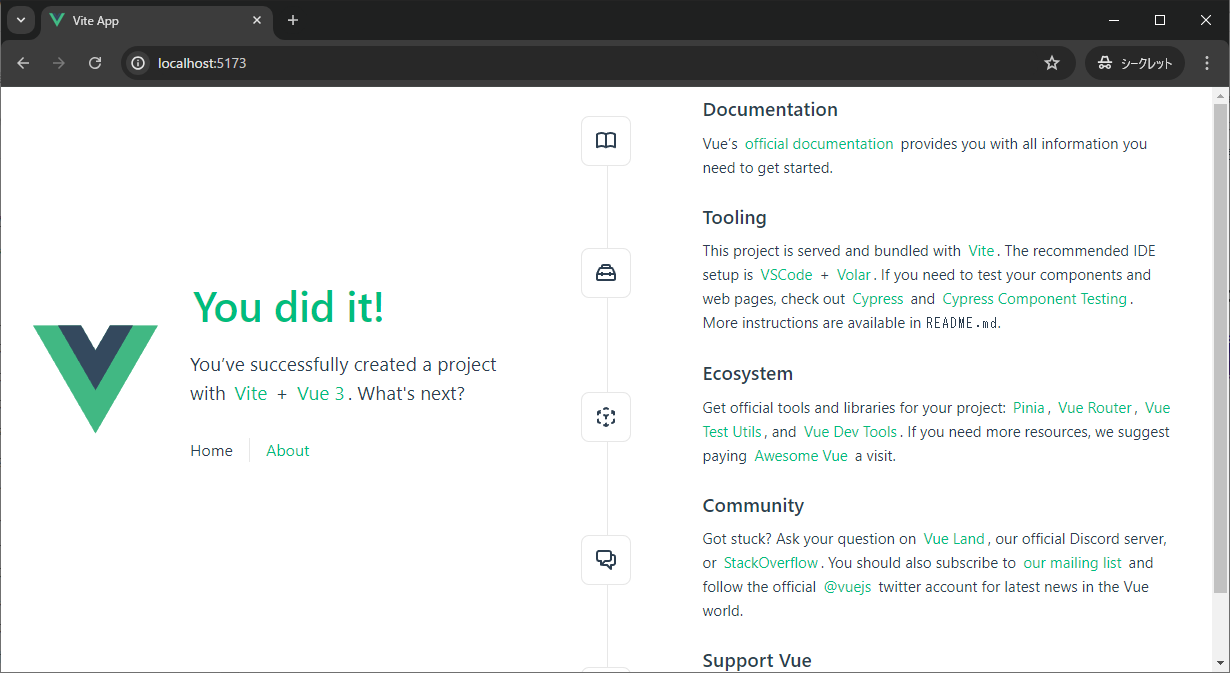Click the browser back arrow

(x=23, y=63)
